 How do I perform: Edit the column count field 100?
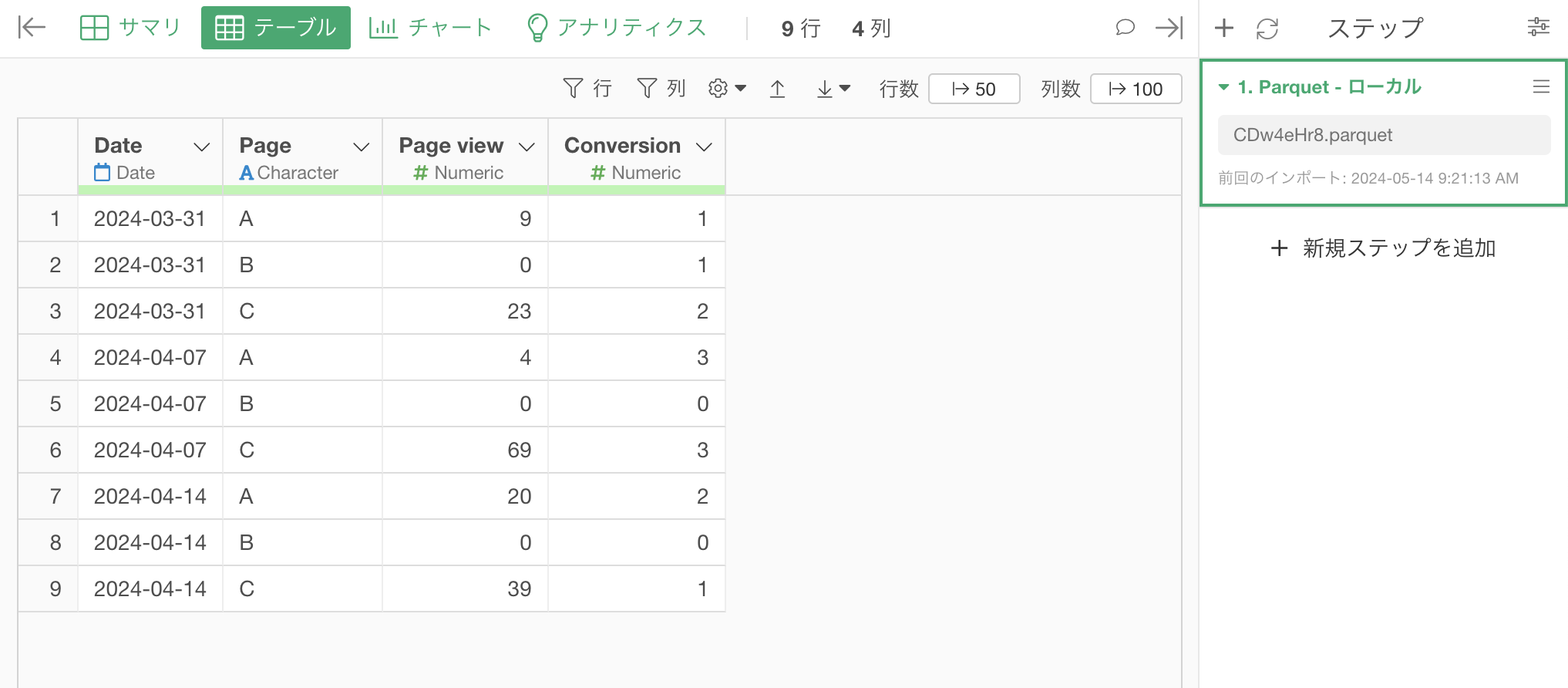1136,89
